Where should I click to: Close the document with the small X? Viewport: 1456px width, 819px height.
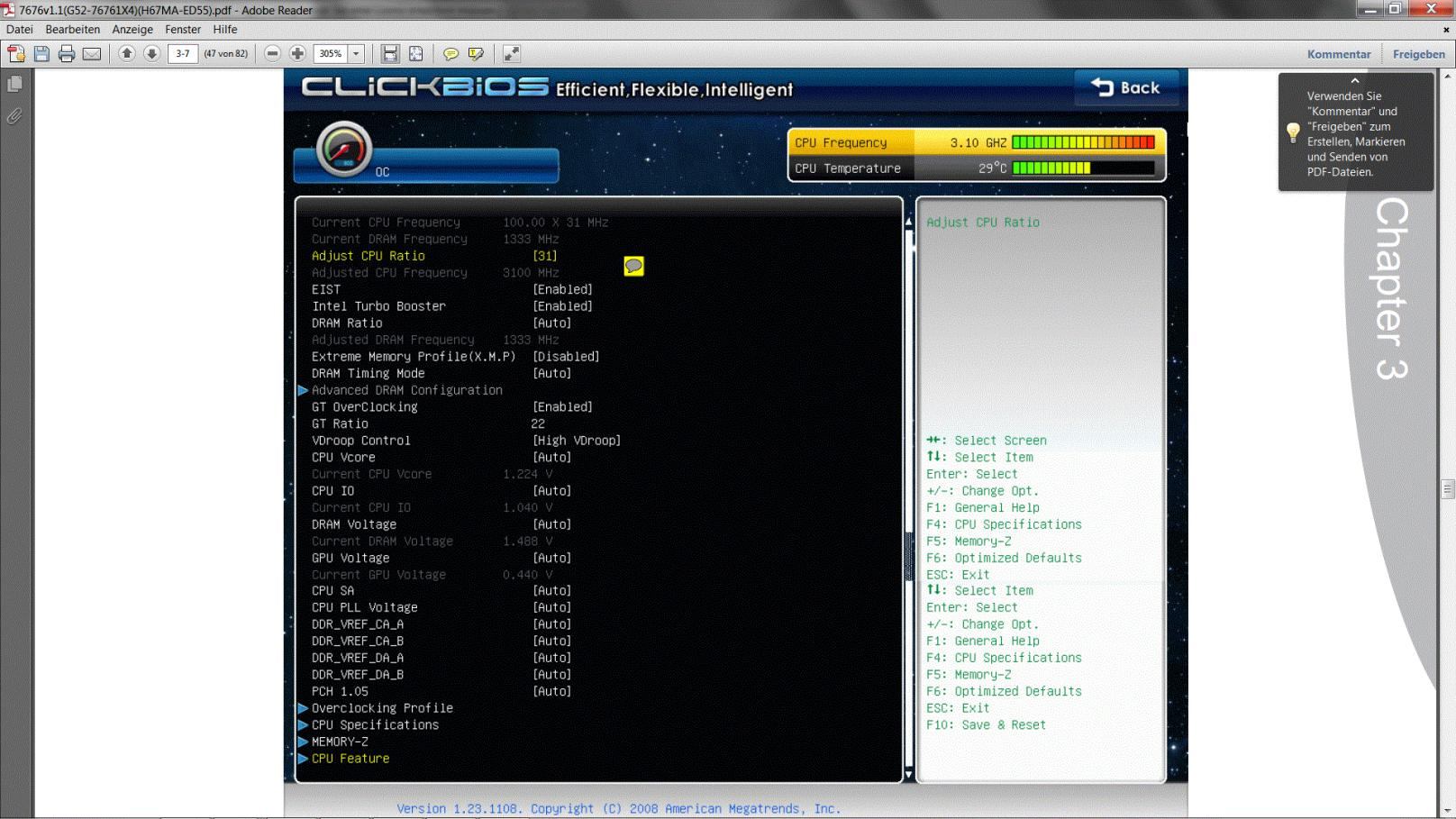pyautogui.click(x=1446, y=30)
